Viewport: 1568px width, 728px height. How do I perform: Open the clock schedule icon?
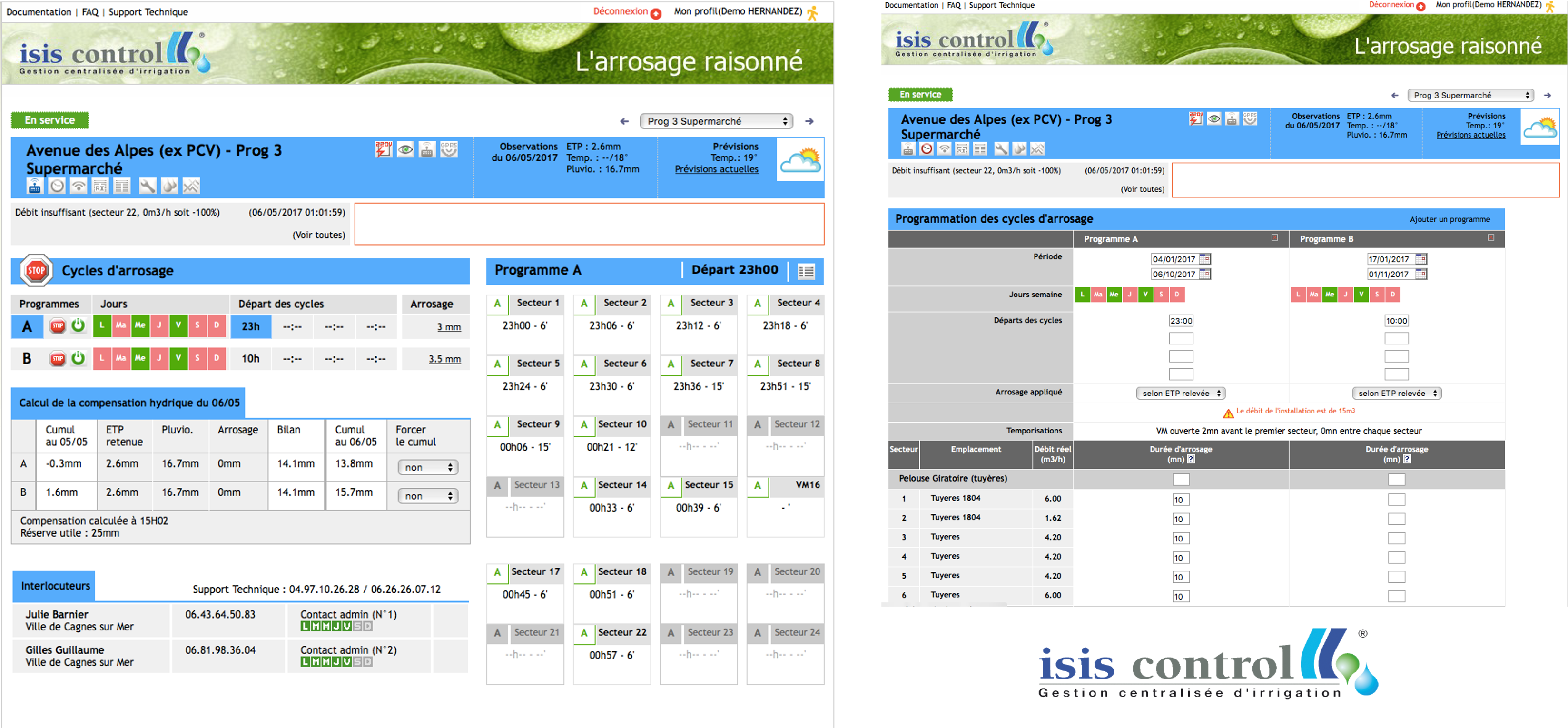point(57,186)
